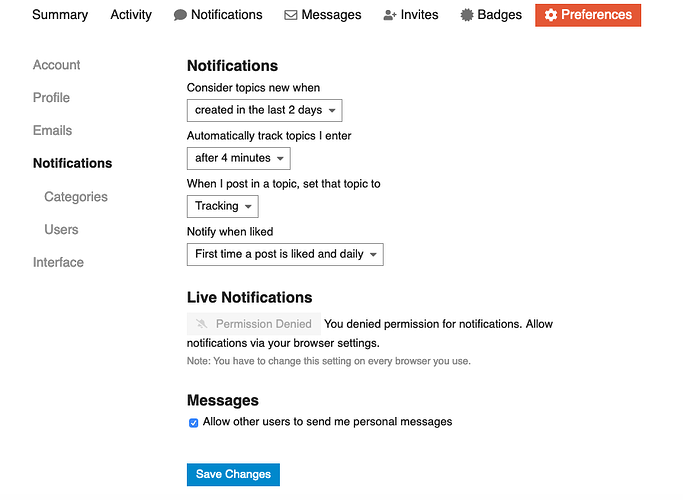The image size is (683, 500).
Task: Go to Account preferences
Action: 57,65
